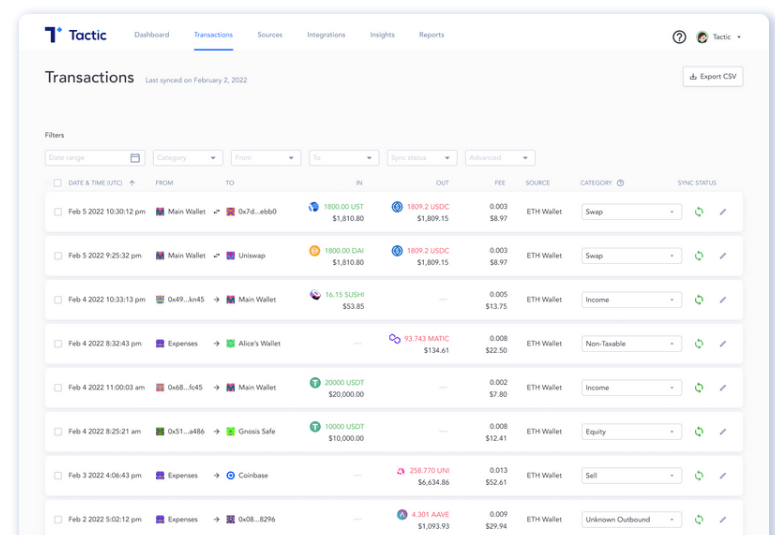This screenshot has width=775, height=535.
Task: Check the Feb 5 10:30:12 pm row
Action: 58,212
